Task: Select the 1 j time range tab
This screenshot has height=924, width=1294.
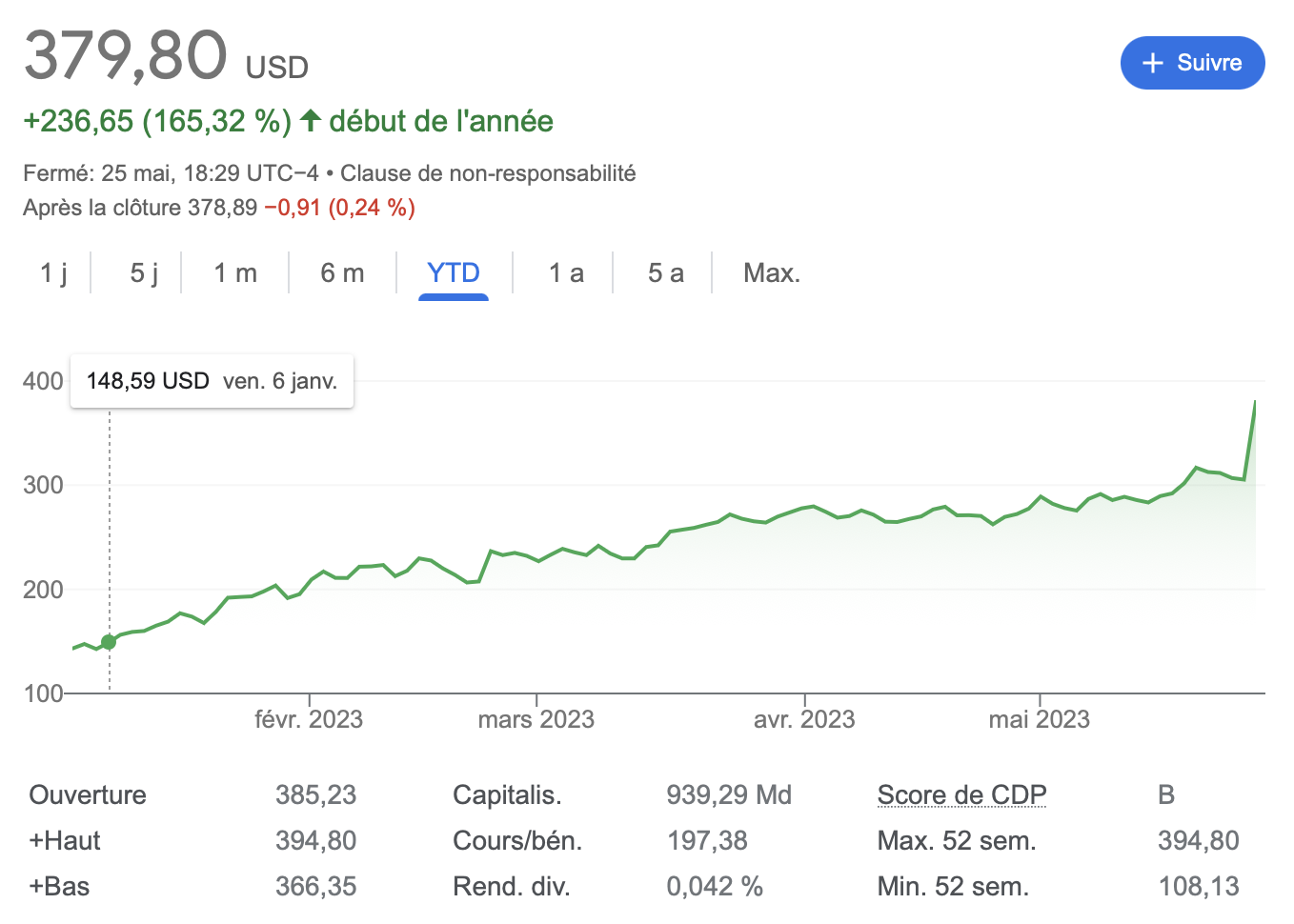Action: coord(53,273)
